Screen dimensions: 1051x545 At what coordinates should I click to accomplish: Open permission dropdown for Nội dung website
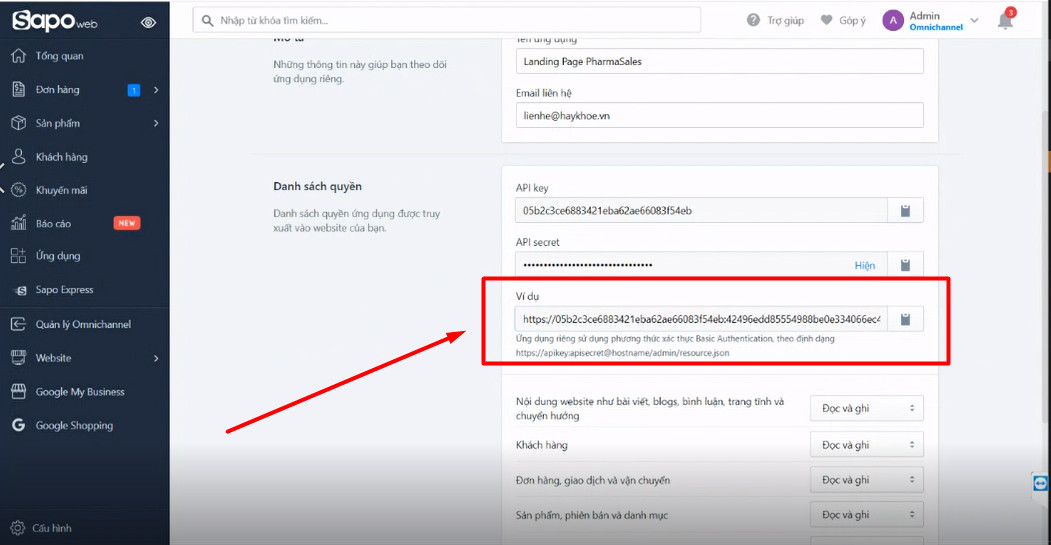click(x=867, y=408)
